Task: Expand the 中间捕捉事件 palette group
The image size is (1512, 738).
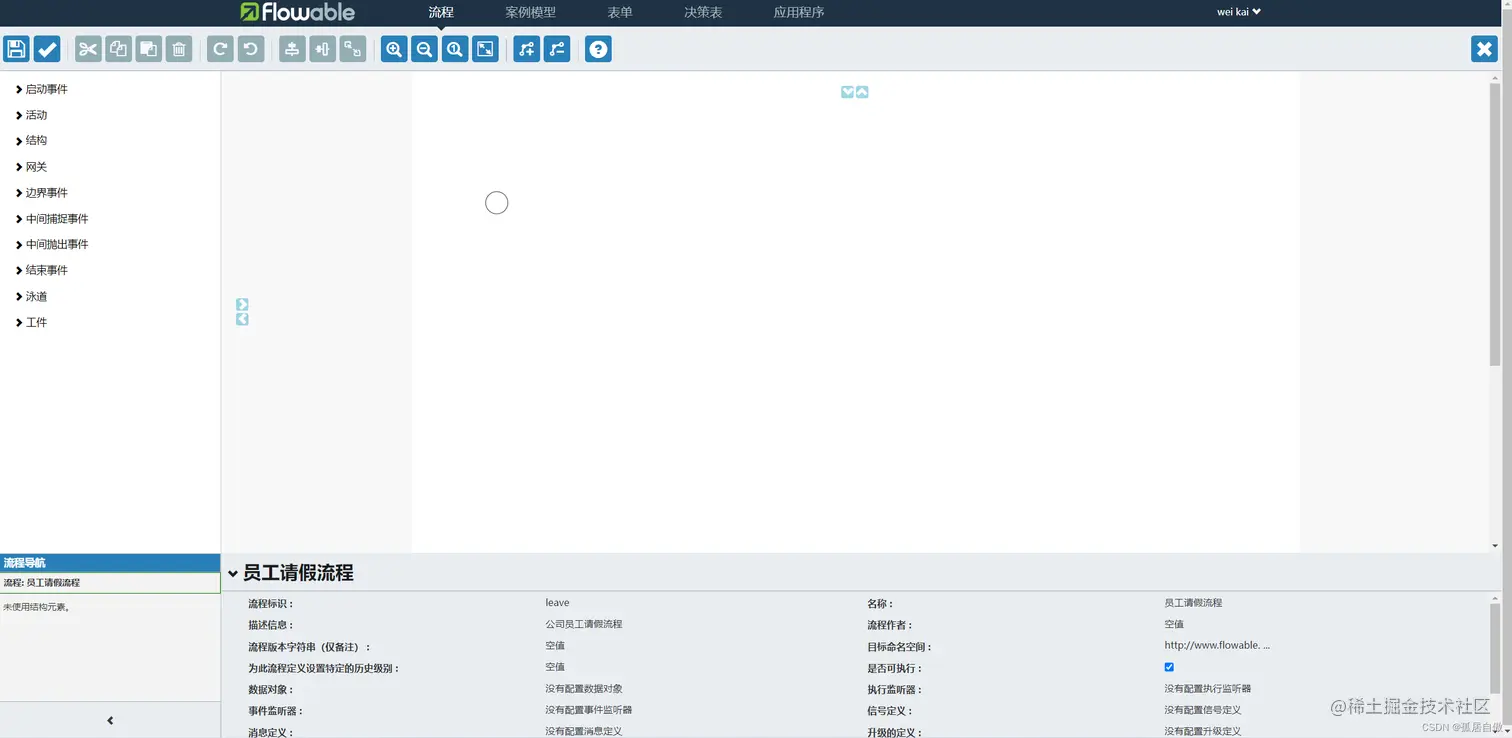Action: click(x=52, y=219)
